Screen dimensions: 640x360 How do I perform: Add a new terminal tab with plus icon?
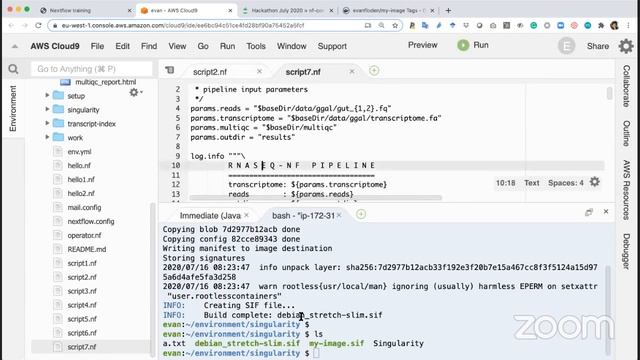click(x=361, y=214)
